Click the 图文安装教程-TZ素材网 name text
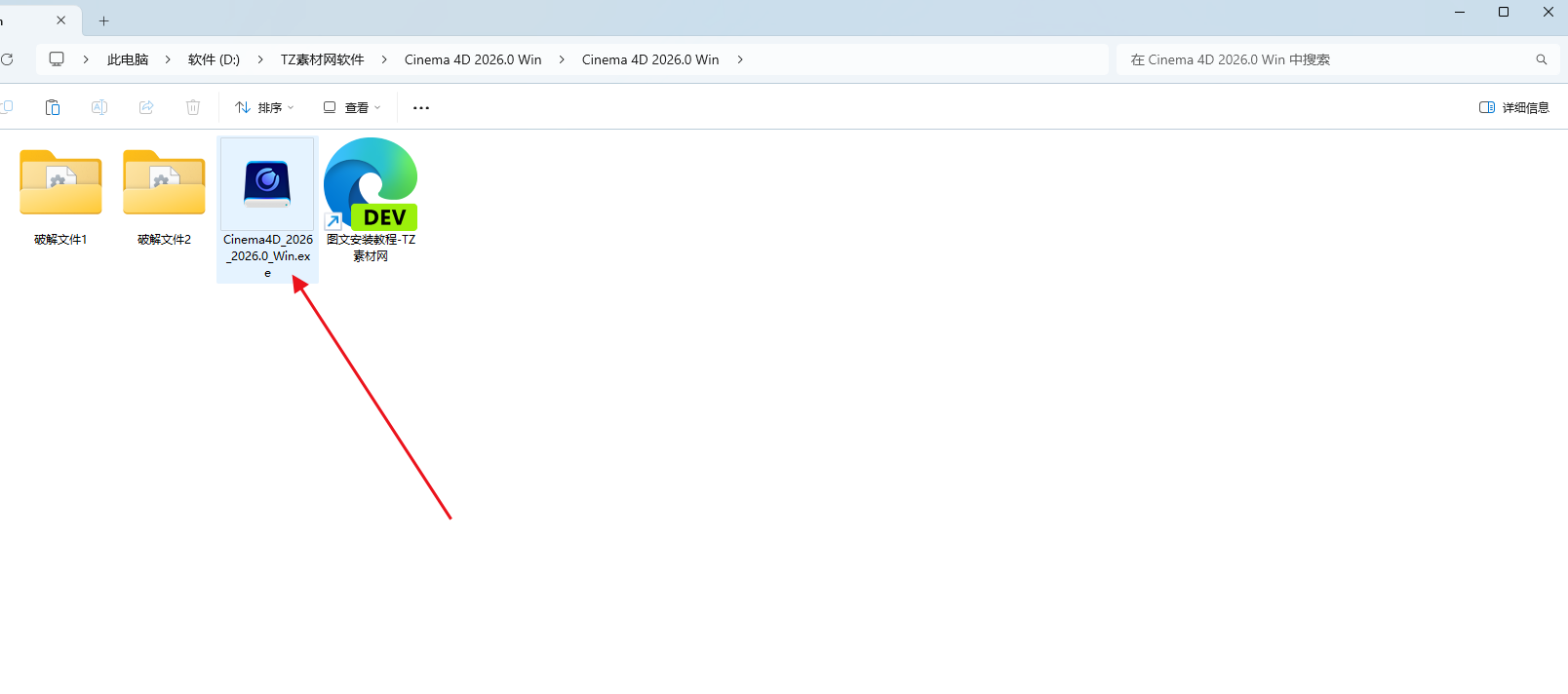 tap(371, 248)
